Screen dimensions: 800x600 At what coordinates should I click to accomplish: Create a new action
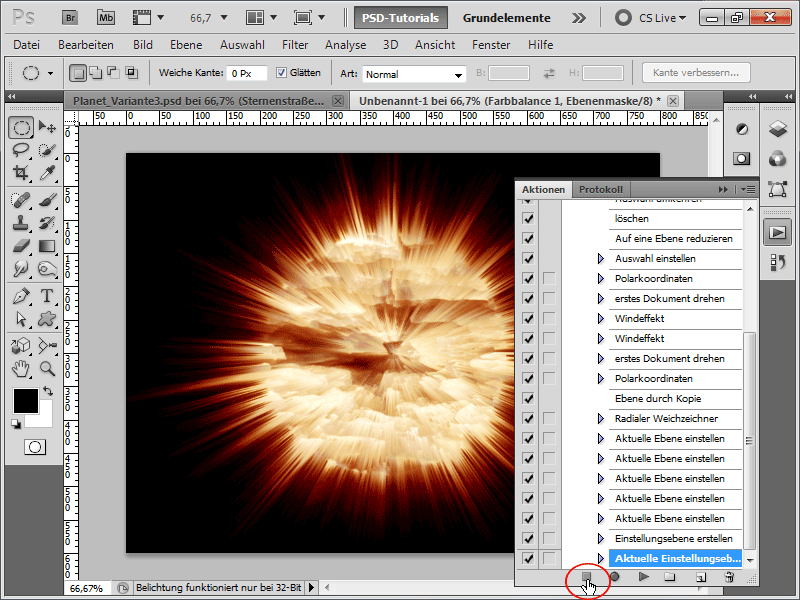pos(701,577)
